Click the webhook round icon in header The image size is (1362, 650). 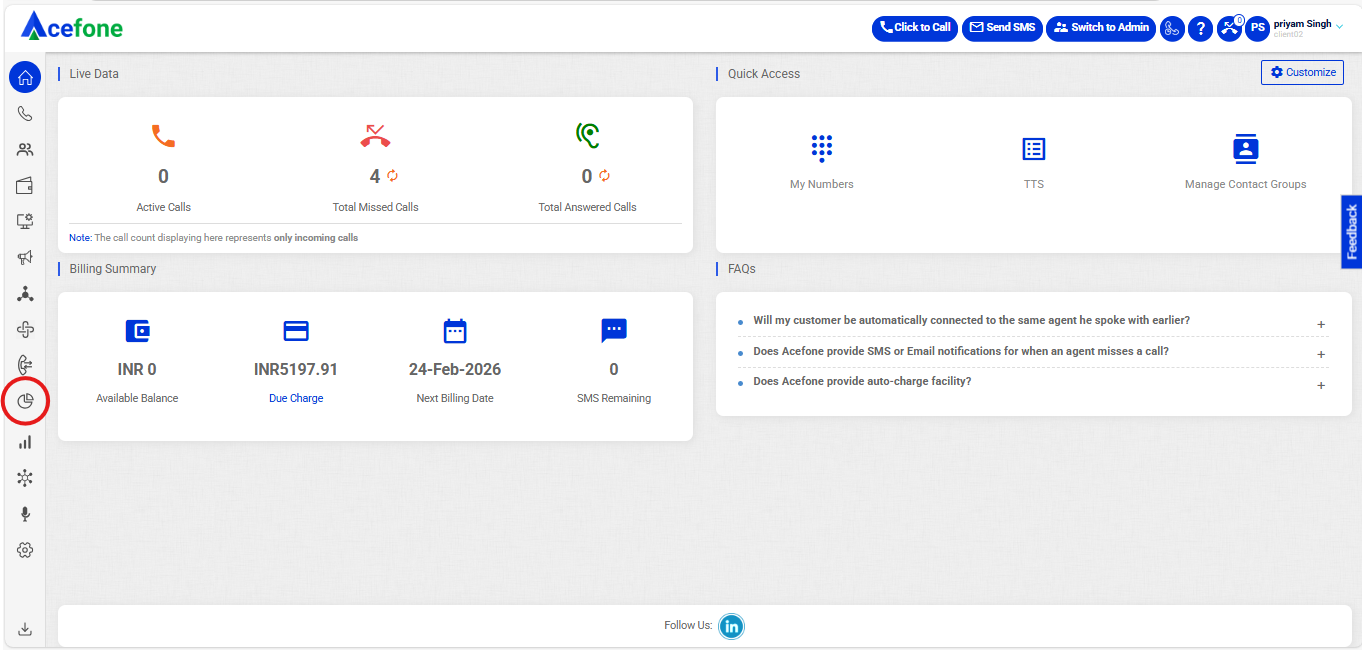[1172, 29]
